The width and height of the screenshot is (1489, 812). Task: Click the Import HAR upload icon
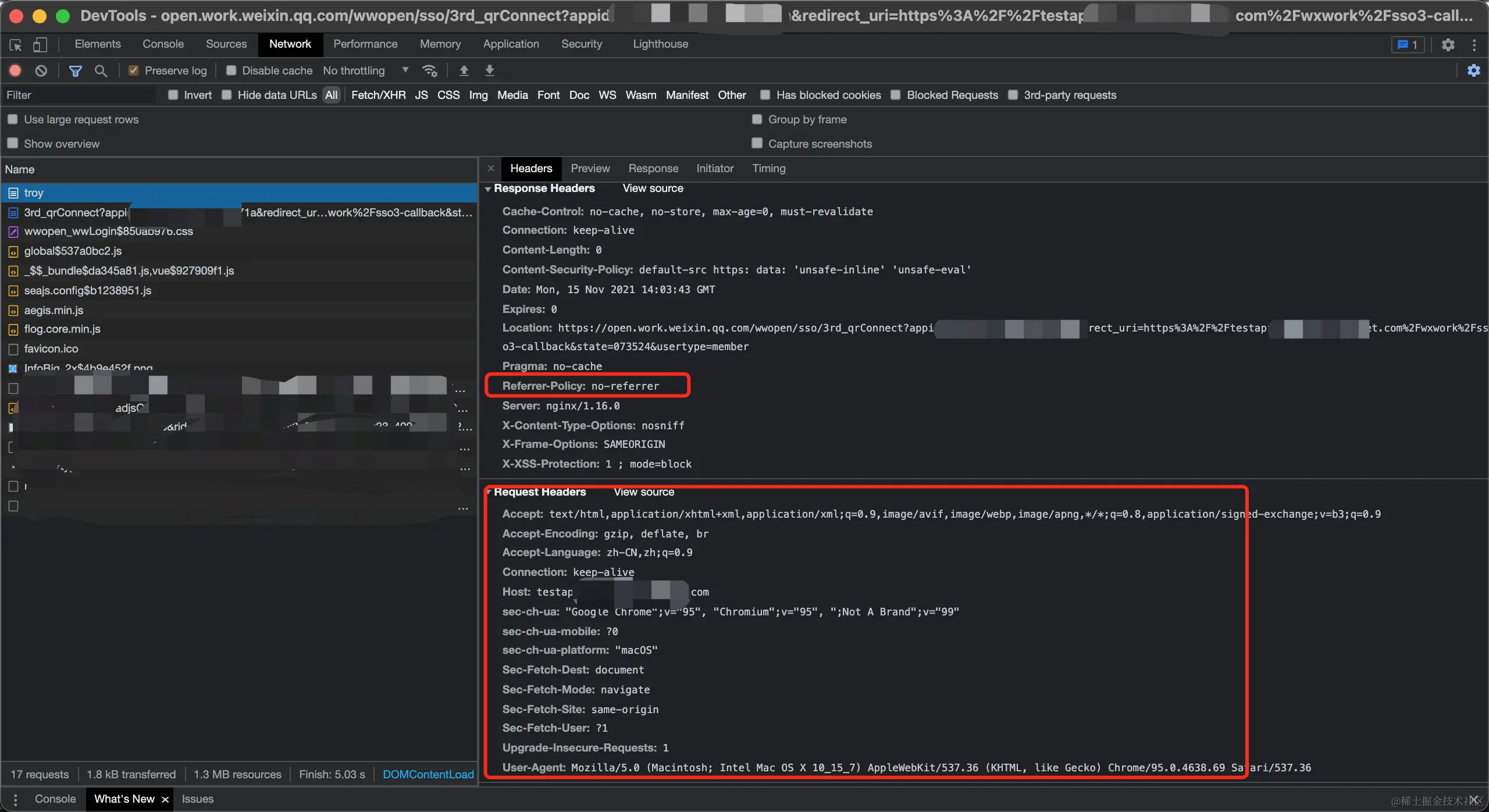[x=464, y=70]
